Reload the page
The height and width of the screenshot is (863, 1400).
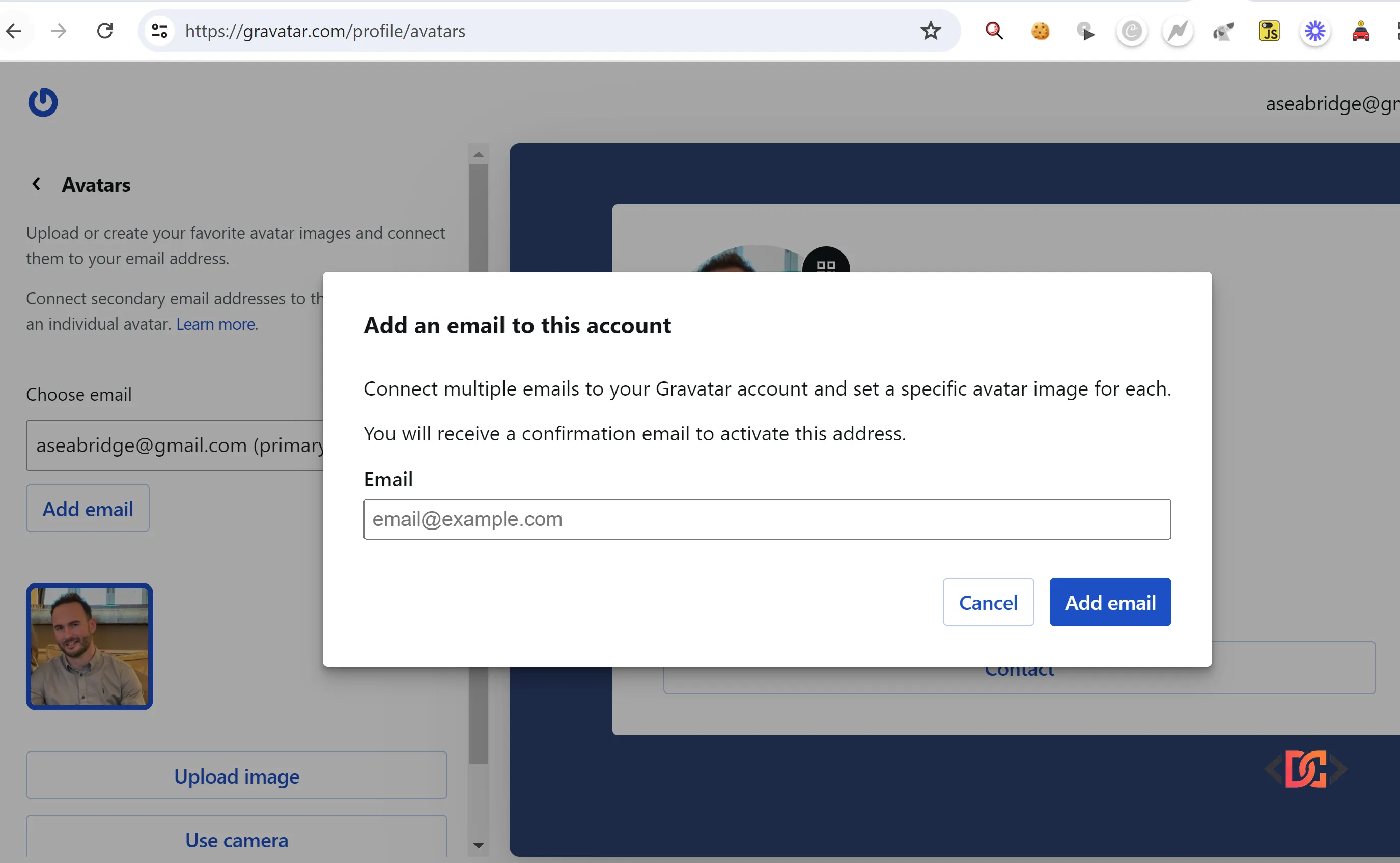point(105,31)
